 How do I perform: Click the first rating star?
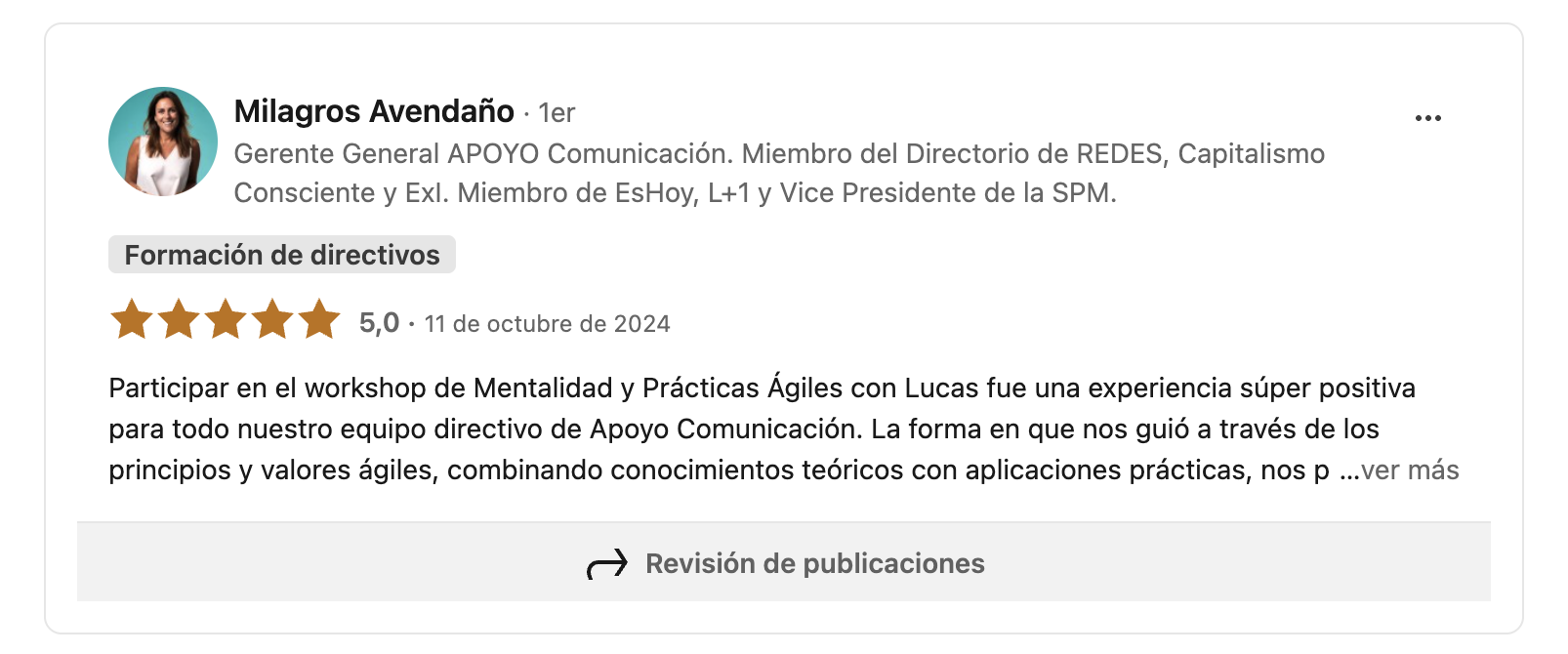132,320
